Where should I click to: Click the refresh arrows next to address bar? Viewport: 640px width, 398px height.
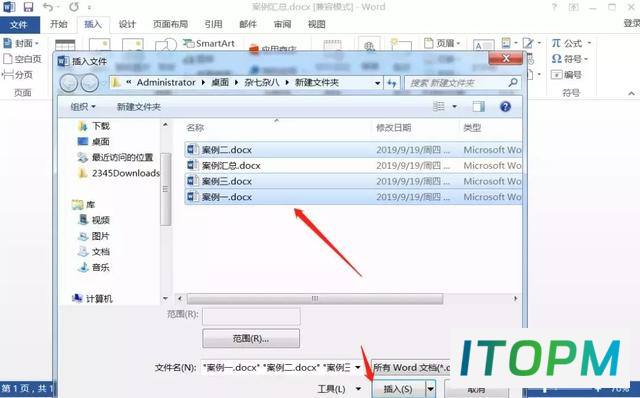click(392, 83)
